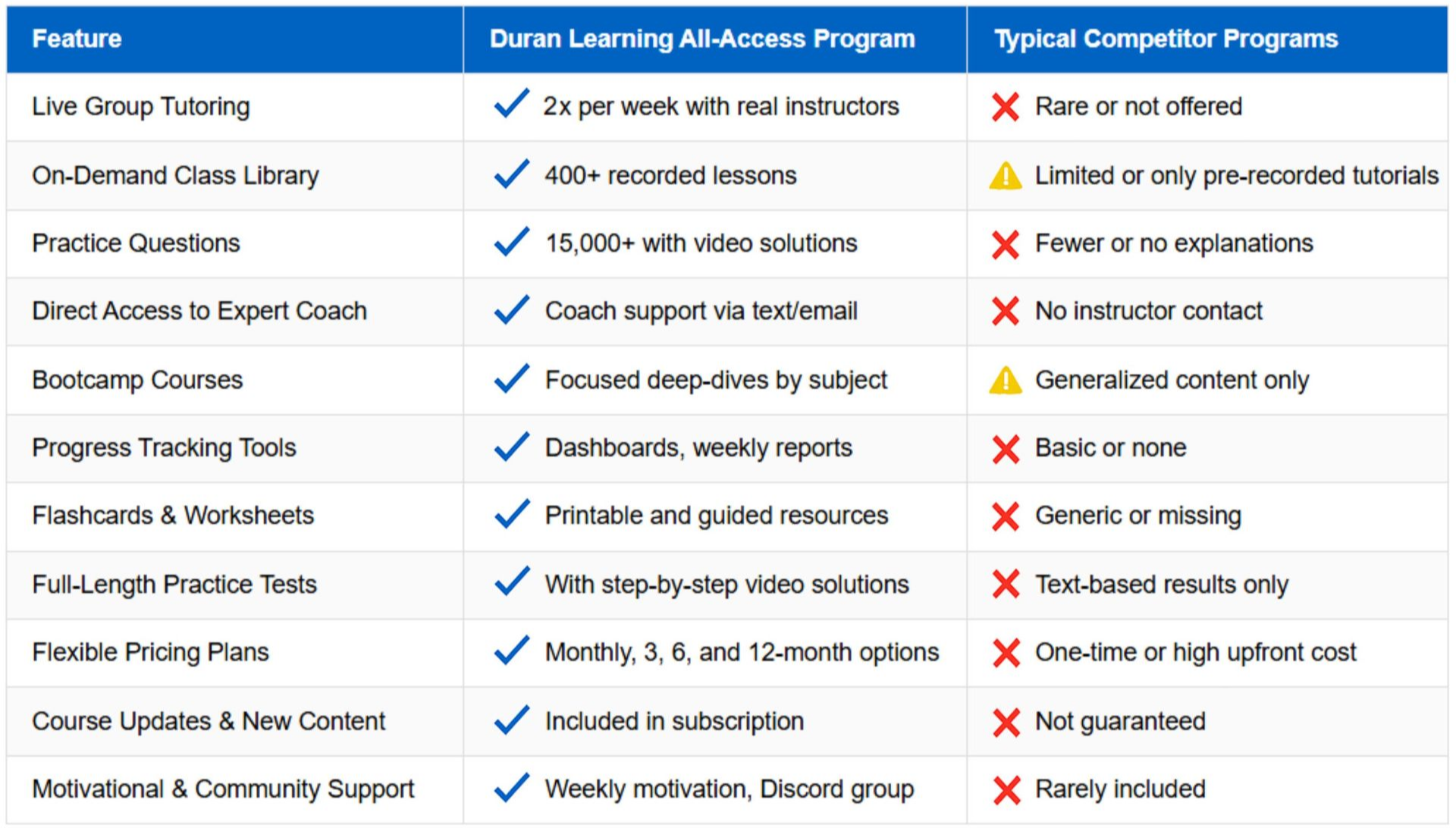Click the Bootcamp Courses feature row label
This screenshot has height=828, width=1456.
pyautogui.click(x=137, y=380)
